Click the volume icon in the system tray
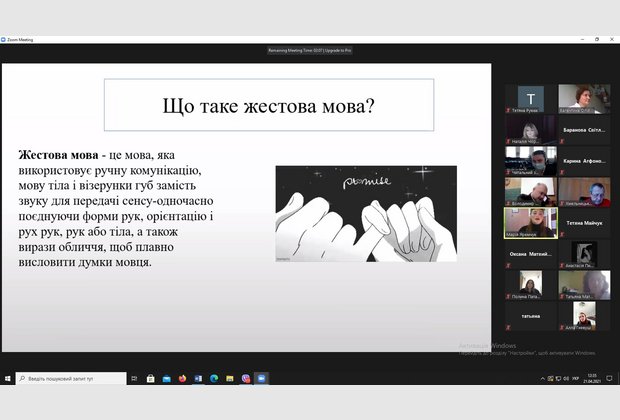Screen dimensions: 620x420 click(564, 379)
